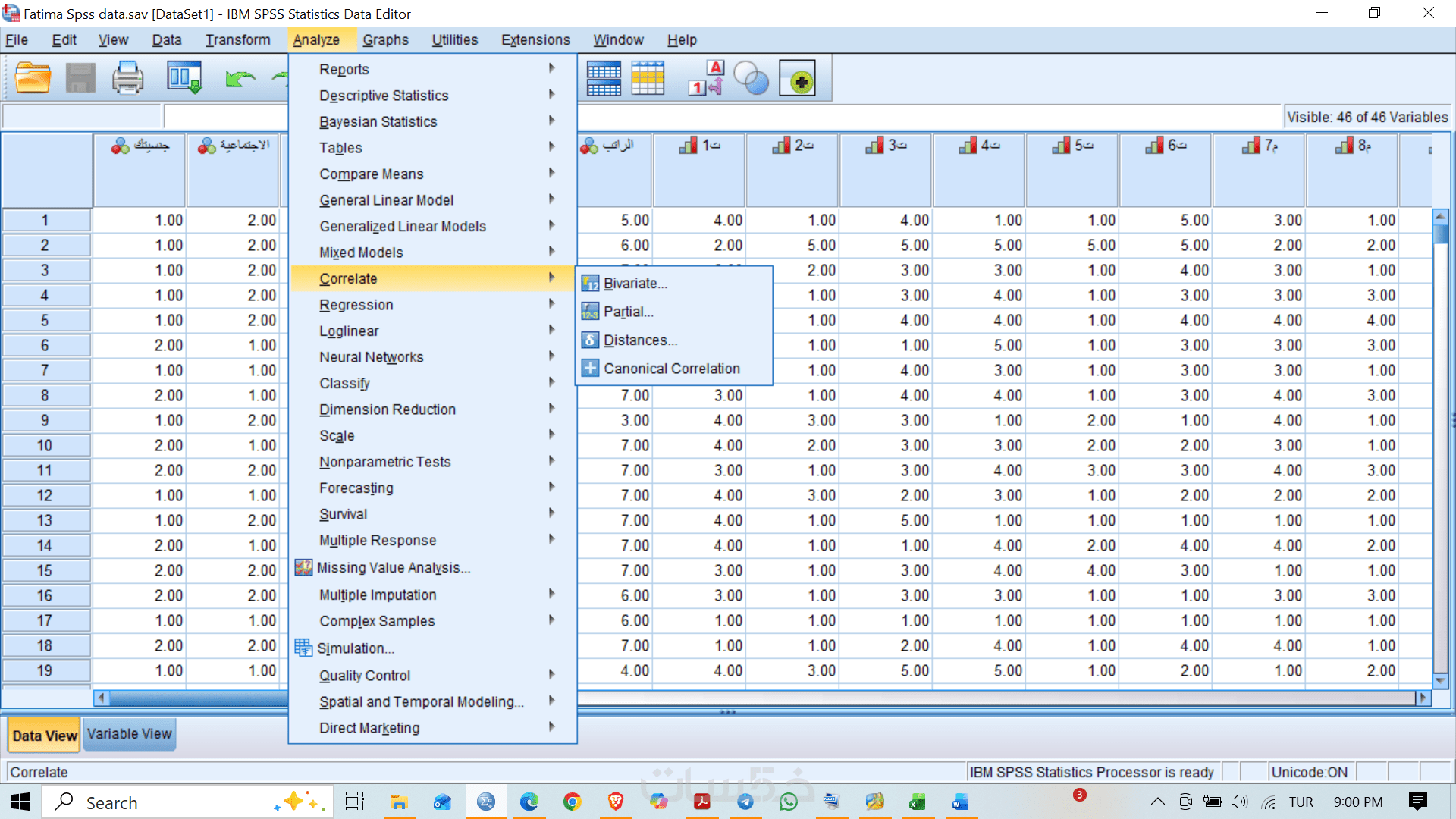Open the Graphs menu
1456x819 pixels.
[x=385, y=40]
